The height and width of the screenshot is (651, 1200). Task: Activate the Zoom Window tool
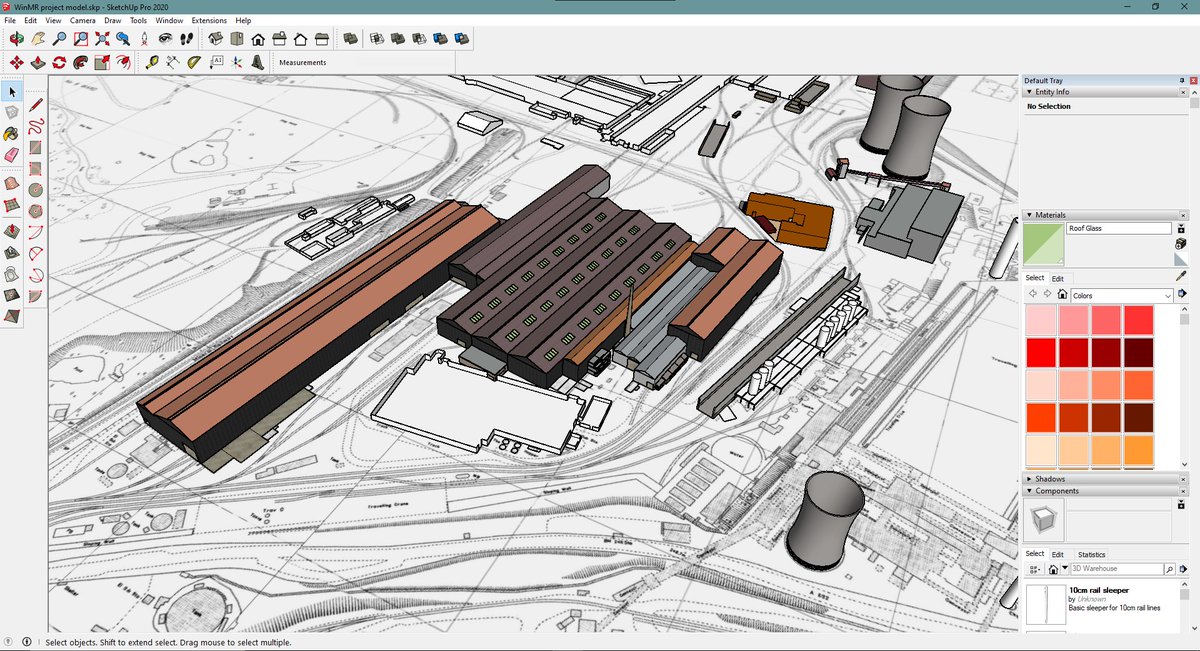point(80,39)
